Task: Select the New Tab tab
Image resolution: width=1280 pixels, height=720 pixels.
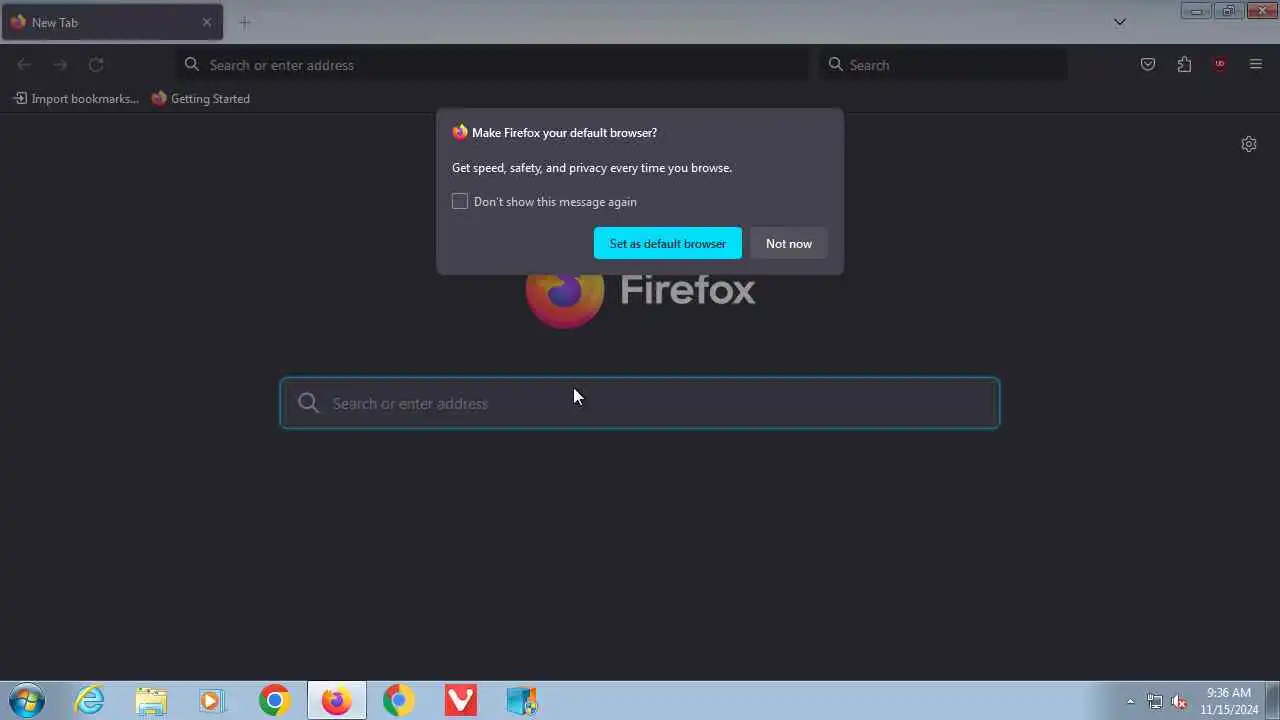Action: [x=112, y=22]
